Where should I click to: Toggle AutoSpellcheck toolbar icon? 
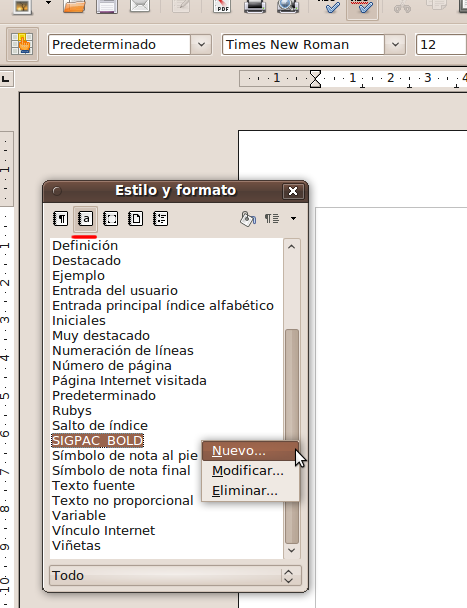pyautogui.click(x=362, y=7)
